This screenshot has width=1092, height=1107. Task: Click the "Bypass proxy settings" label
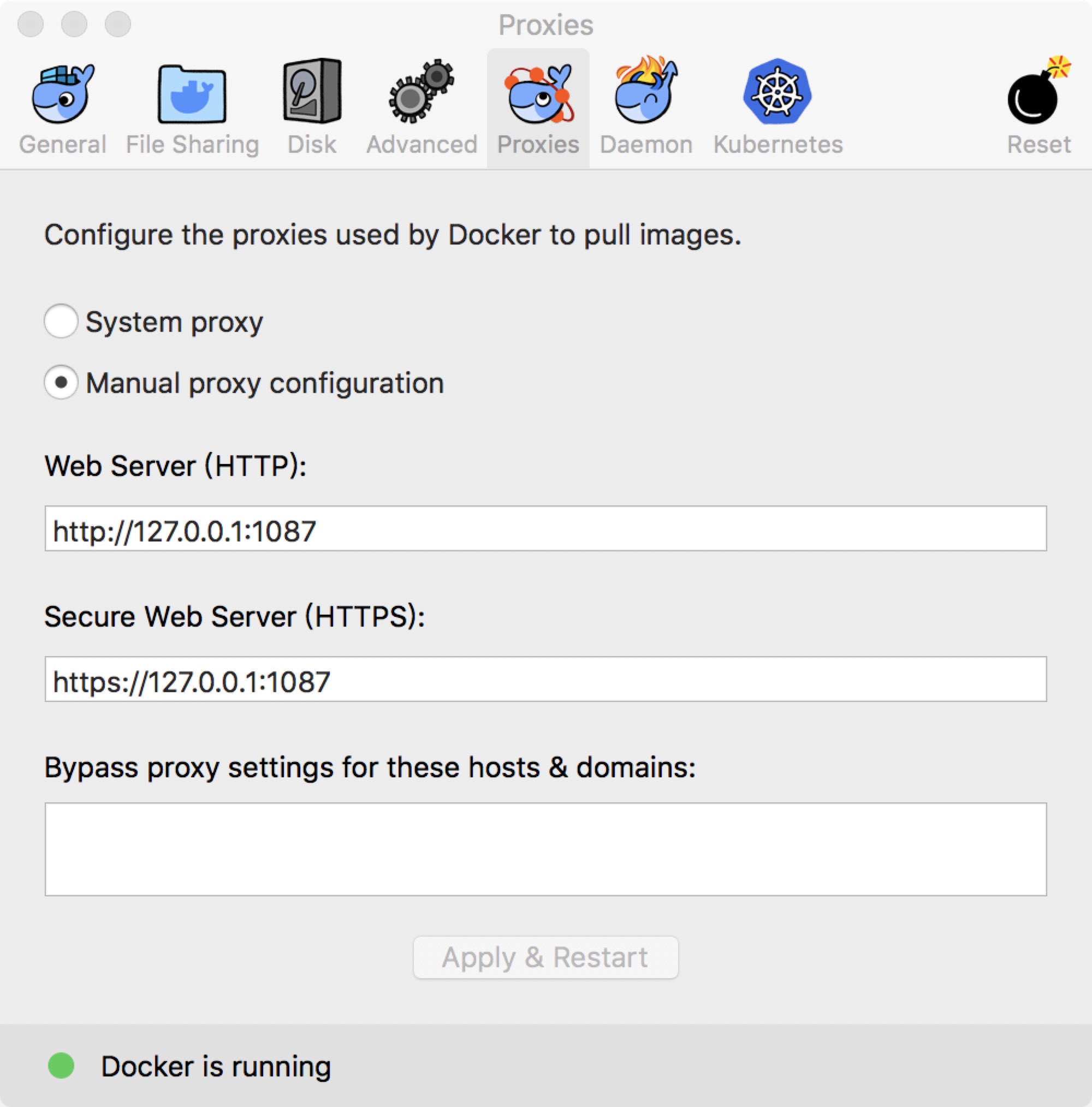click(x=370, y=768)
